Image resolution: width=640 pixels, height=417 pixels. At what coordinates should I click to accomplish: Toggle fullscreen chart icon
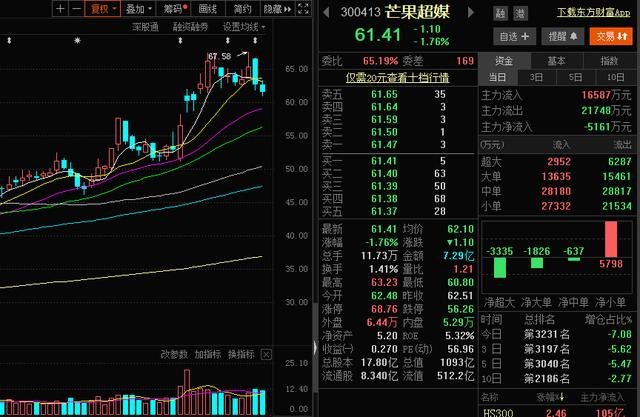[x=303, y=9]
